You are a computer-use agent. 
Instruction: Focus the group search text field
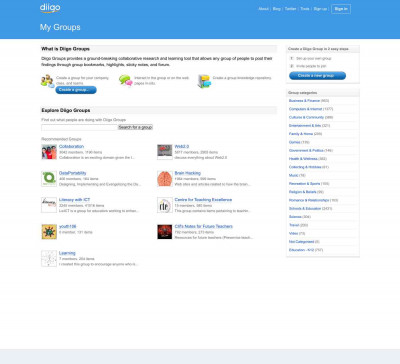(79, 127)
